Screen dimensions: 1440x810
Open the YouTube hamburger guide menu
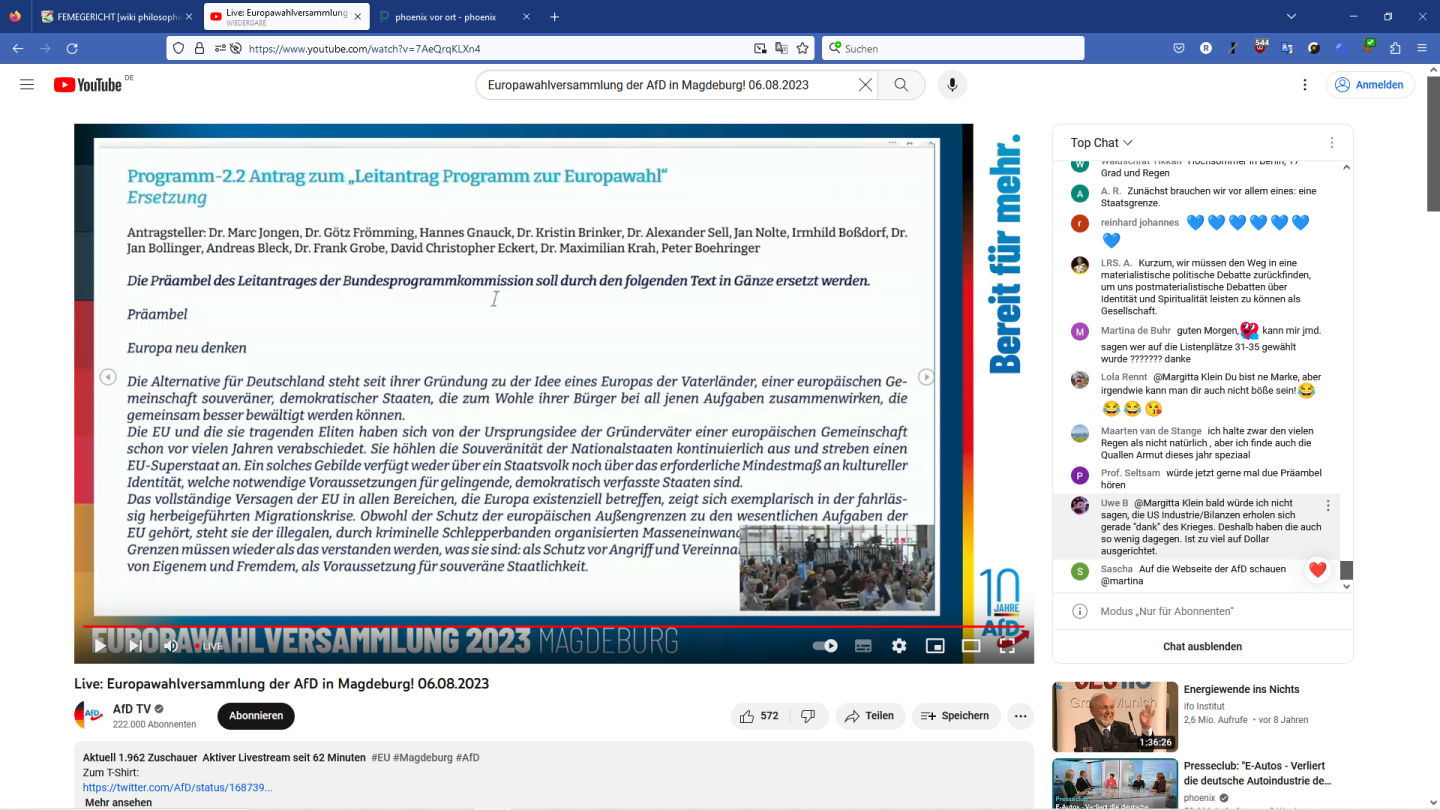pos(27,85)
